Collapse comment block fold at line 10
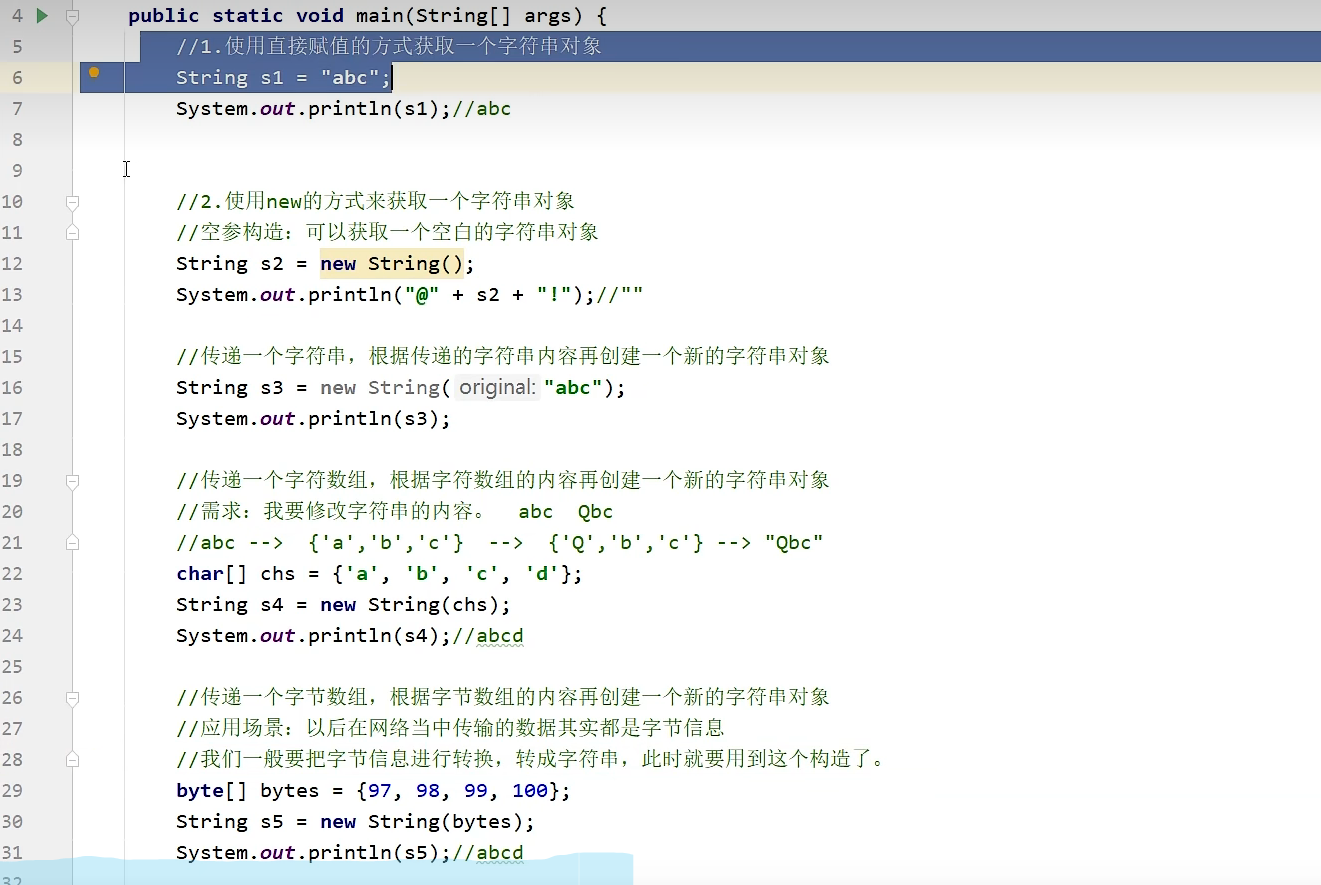This screenshot has height=885, width=1321. pyautogui.click(x=72, y=202)
